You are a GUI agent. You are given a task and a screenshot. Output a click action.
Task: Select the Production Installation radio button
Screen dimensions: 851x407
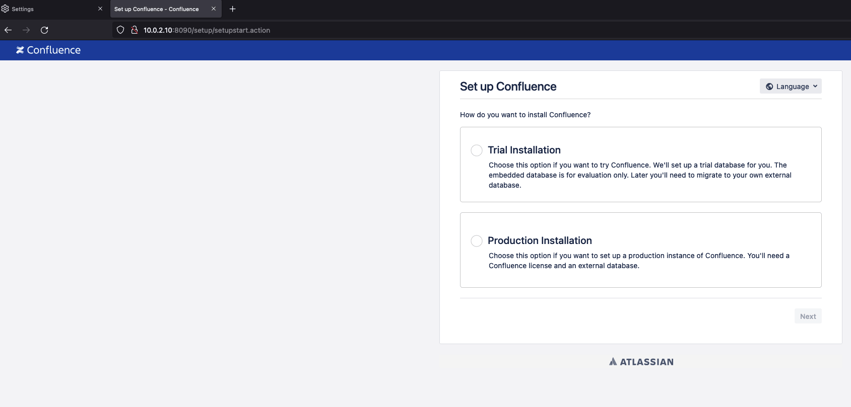click(477, 241)
